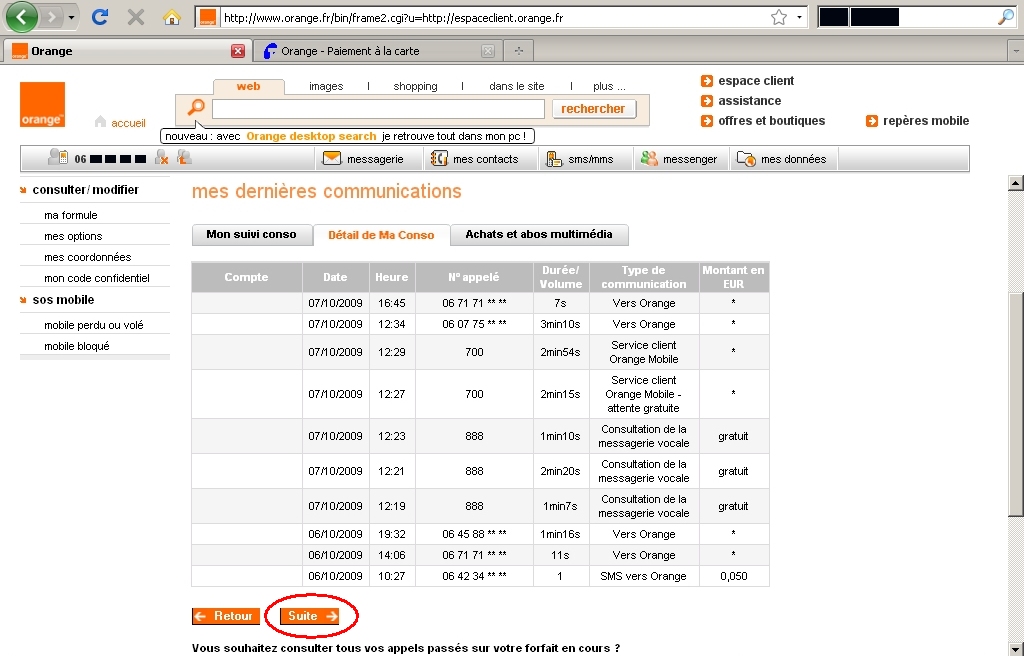Viewport: 1024px width, 656px height.
Task: Open mobile perdu ou volé link
Action: [x=93, y=325]
